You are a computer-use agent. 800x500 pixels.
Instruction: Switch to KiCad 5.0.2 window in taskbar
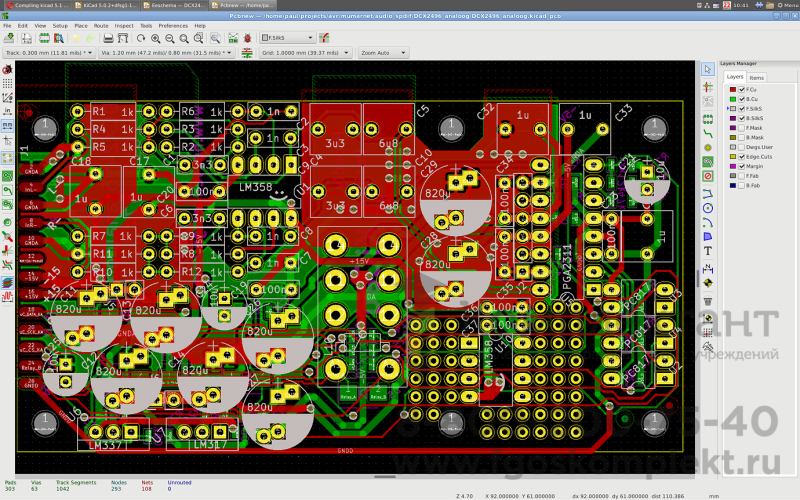105,5
